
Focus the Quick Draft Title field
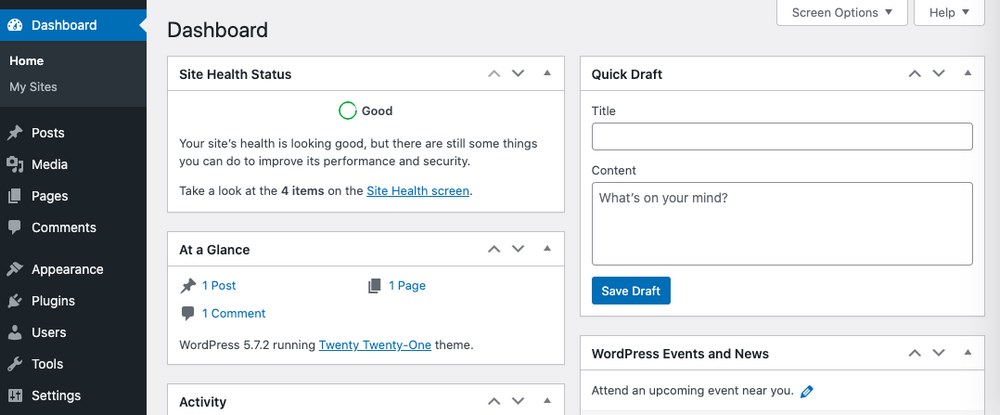(x=782, y=136)
